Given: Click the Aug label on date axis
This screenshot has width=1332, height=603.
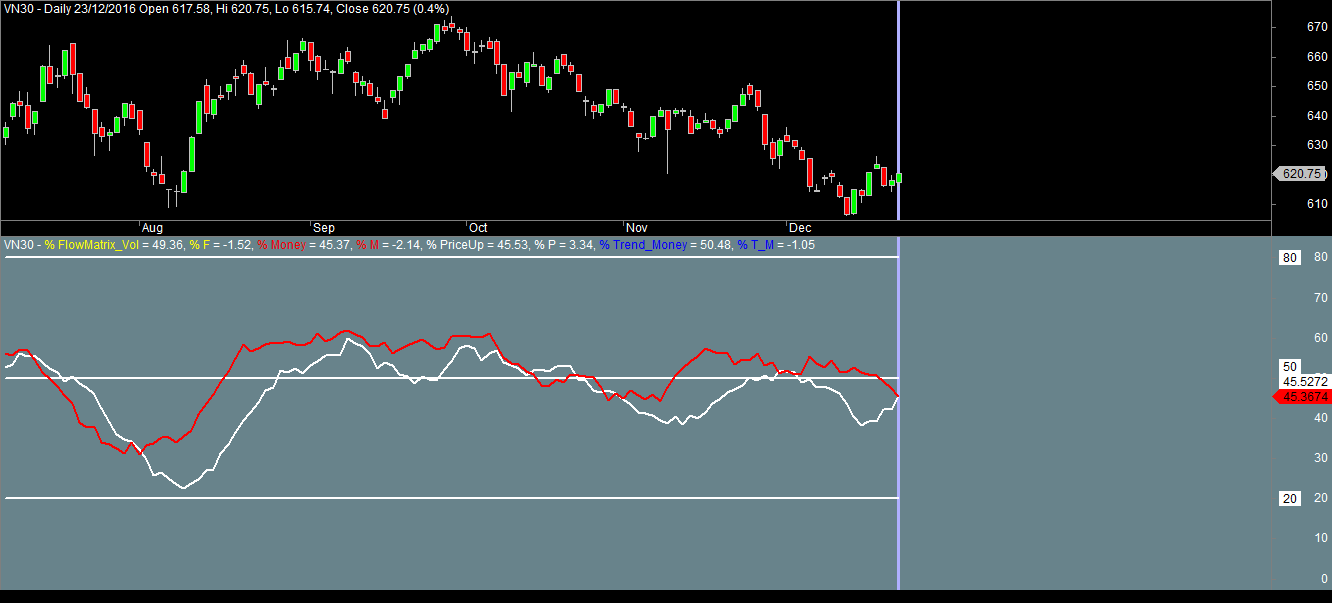Looking at the screenshot, I should 153,227.
